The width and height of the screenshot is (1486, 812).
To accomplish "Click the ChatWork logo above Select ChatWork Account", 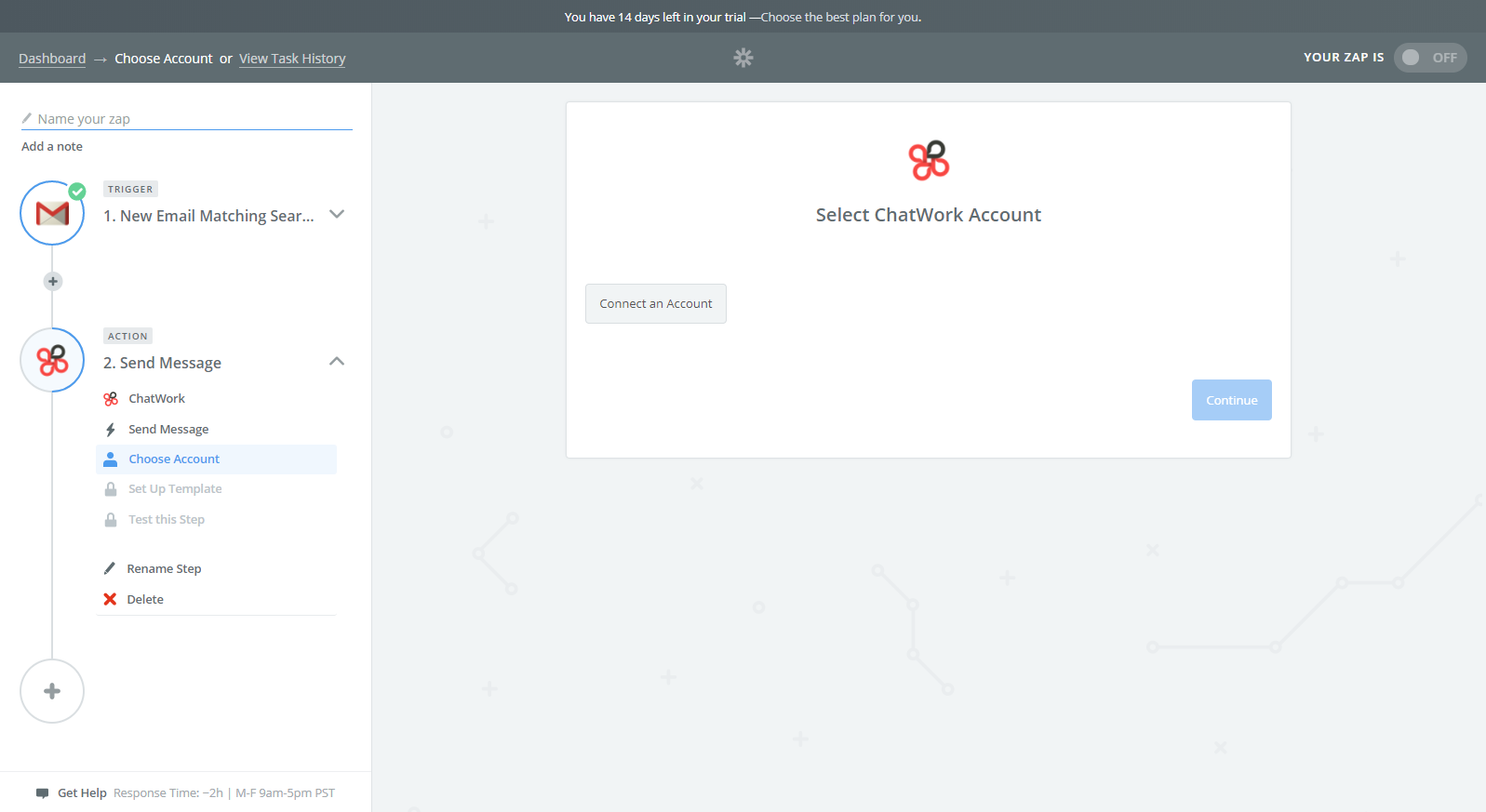I will point(929,160).
